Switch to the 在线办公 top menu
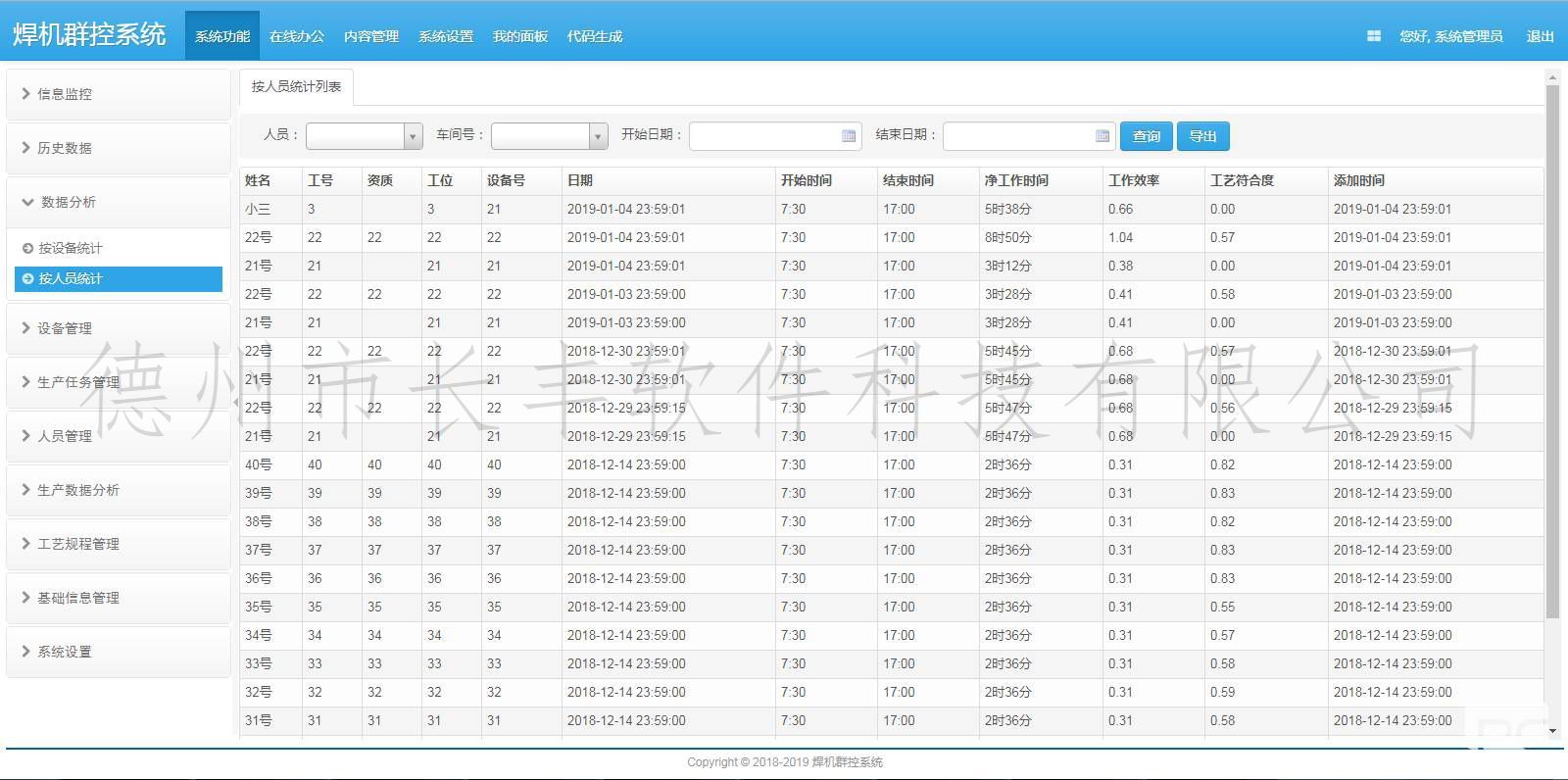1568x780 pixels. [x=296, y=36]
